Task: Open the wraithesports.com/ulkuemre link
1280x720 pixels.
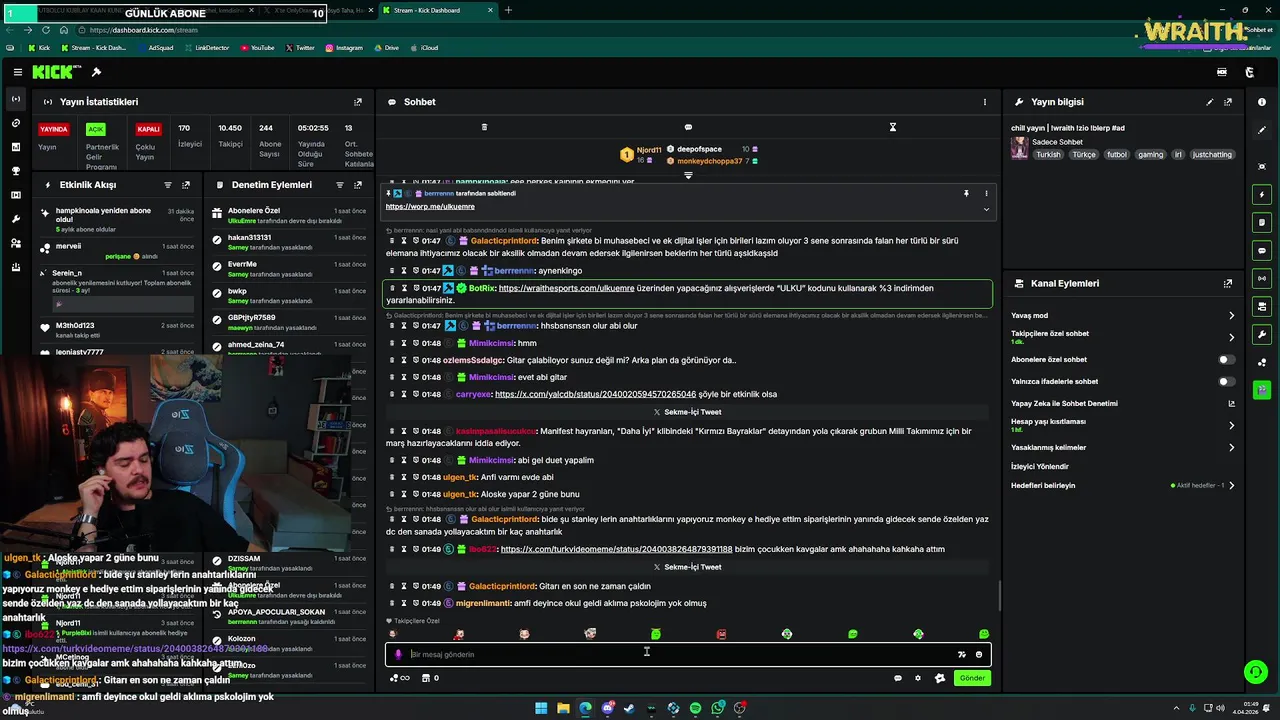Action: [x=566, y=288]
